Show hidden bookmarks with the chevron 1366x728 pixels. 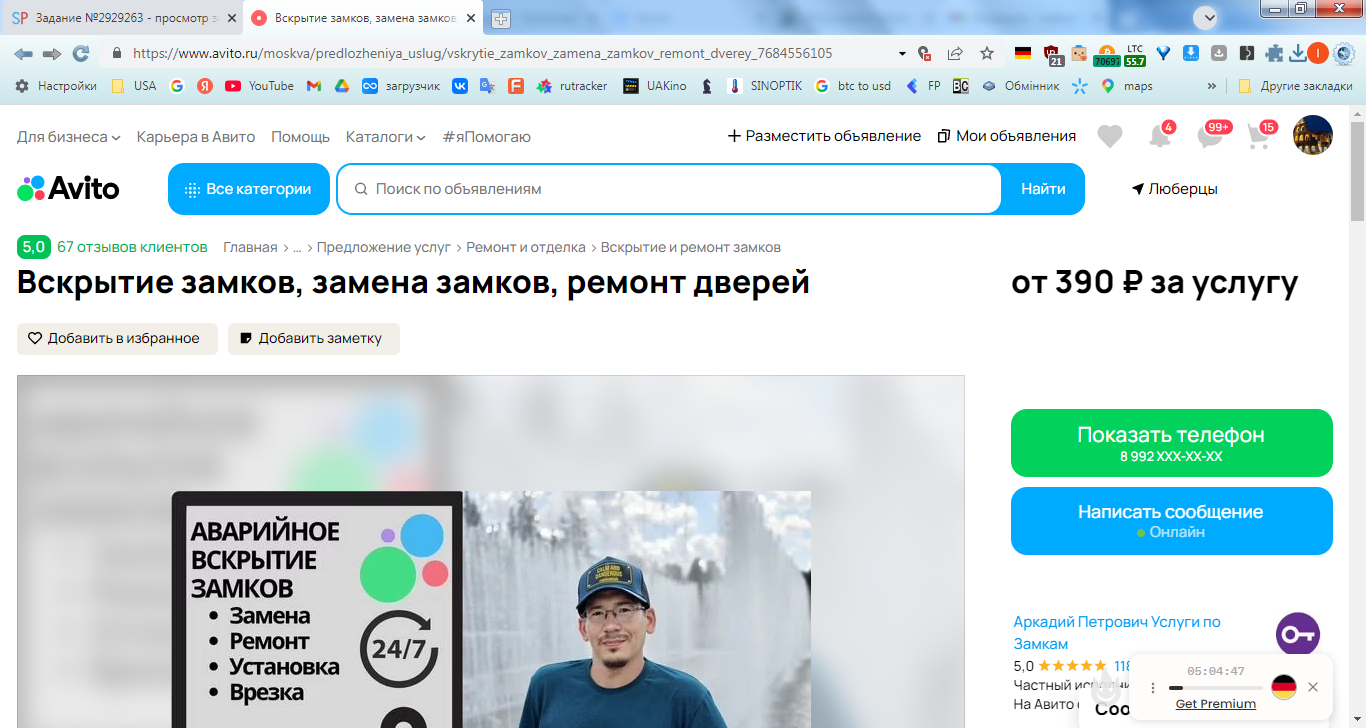pyautogui.click(x=1212, y=86)
